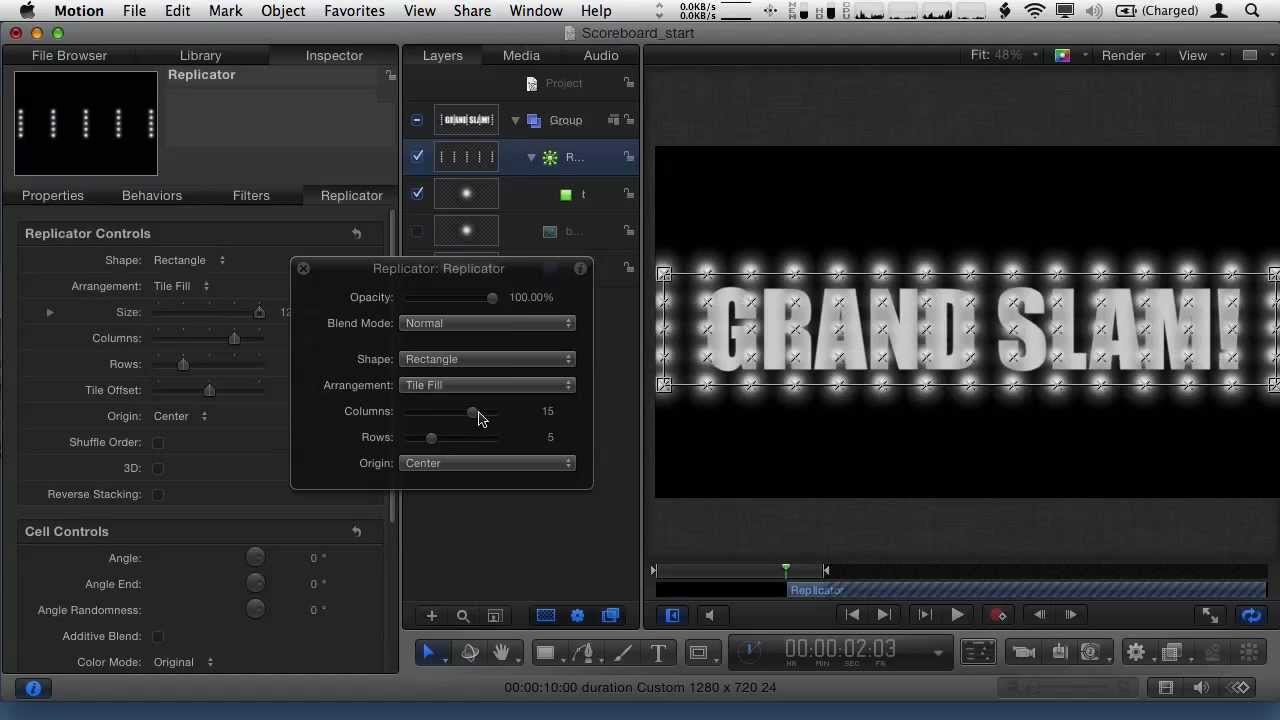Collapse the Group disclosure triangle
Viewport: 1280px width, 720px height.
pos(515,120)
